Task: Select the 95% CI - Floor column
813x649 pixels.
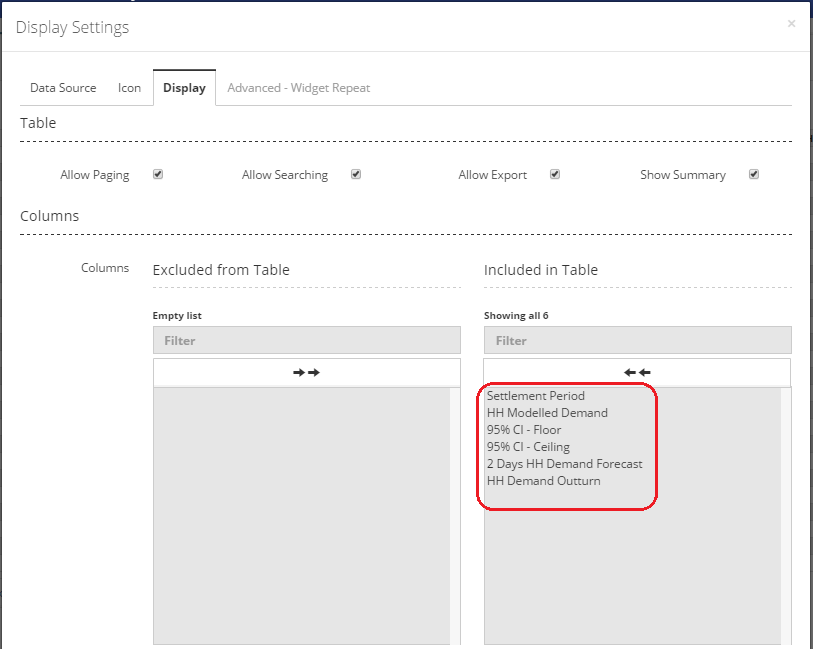Action: [524, 430]
